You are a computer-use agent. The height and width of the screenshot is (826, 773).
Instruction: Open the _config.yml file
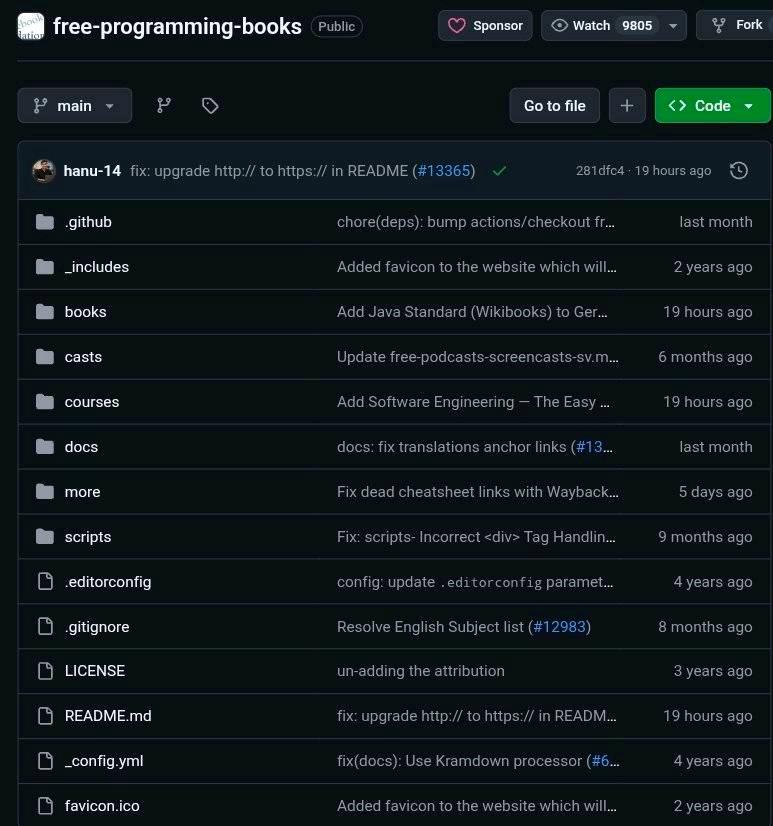[x=104, y=761]
